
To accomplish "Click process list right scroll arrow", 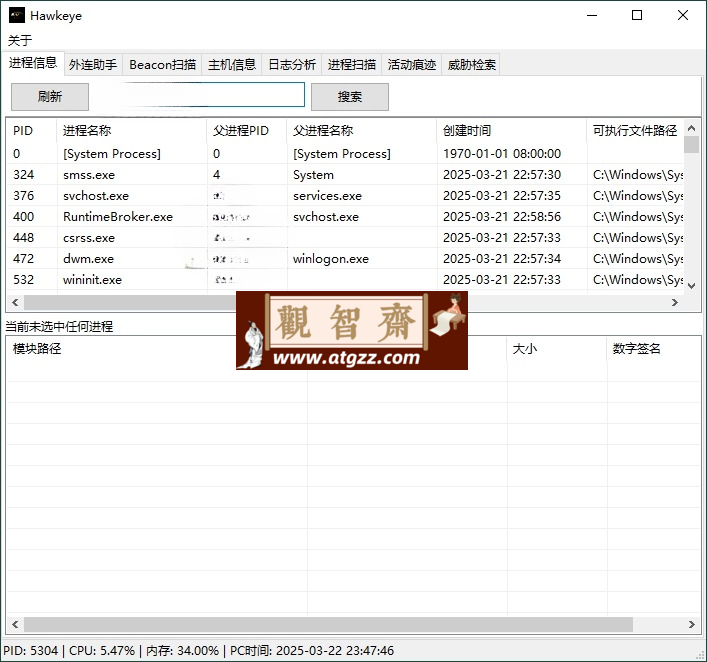I will tap(675, 303).
